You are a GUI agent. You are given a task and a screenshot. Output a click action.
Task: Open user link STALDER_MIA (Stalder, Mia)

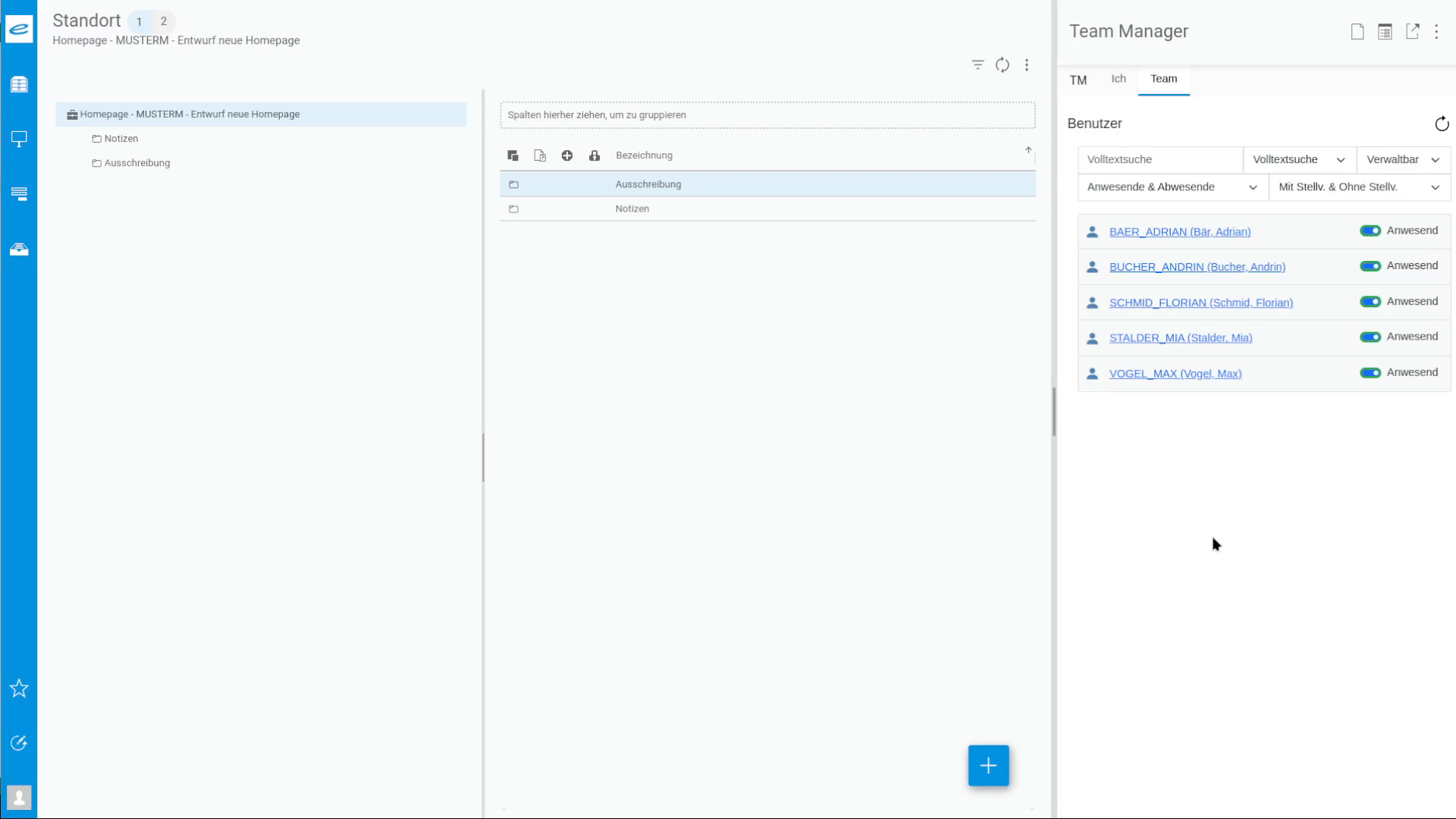(1181, 338)
